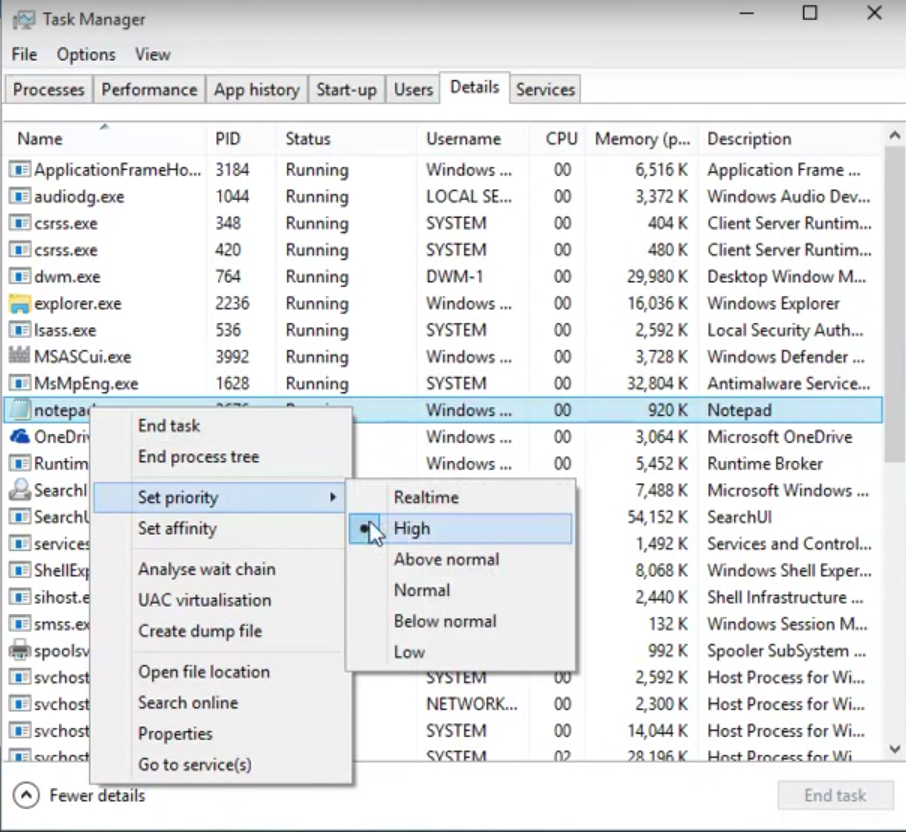This screenshot has height=832, width=906.
Task: Choose Above normal priority
Action: tap(461, 559)
